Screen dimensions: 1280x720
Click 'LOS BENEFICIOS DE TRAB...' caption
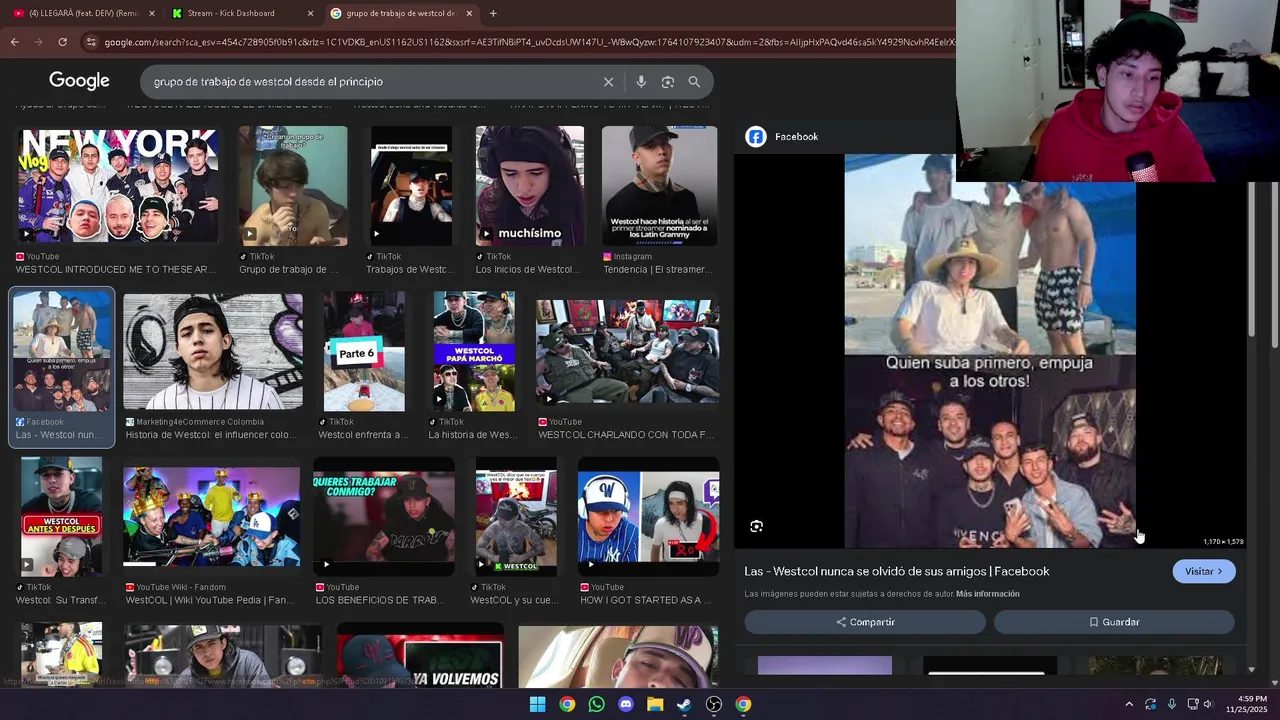click(380, 600)
